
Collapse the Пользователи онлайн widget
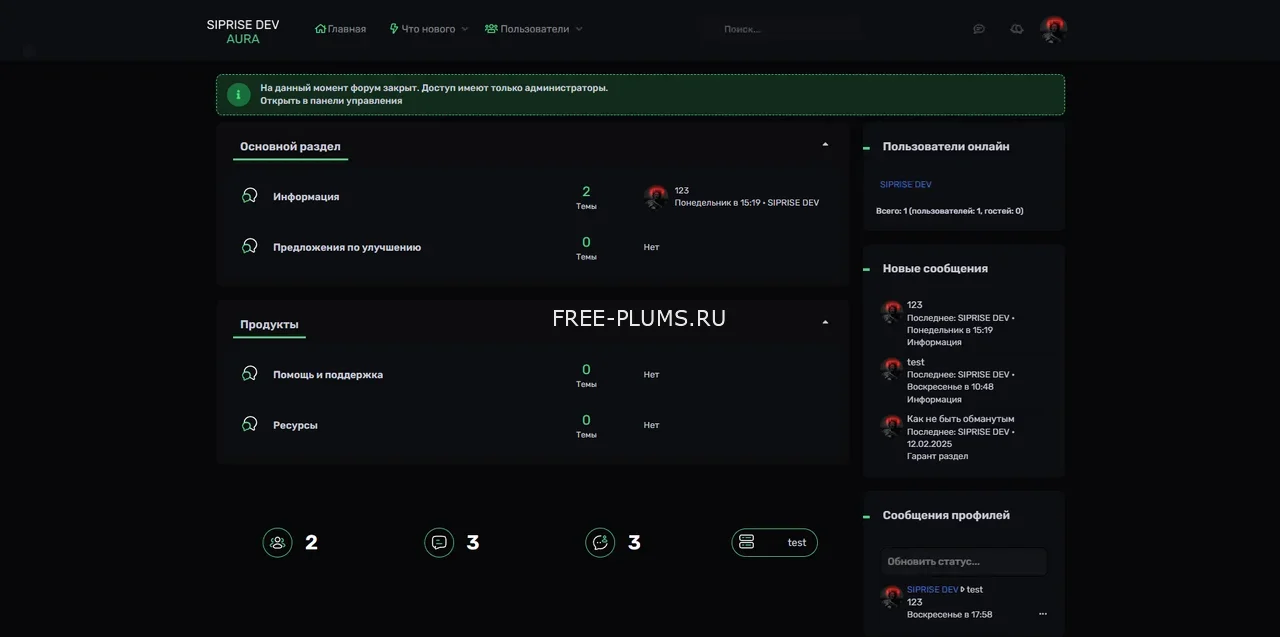point(867,146)
